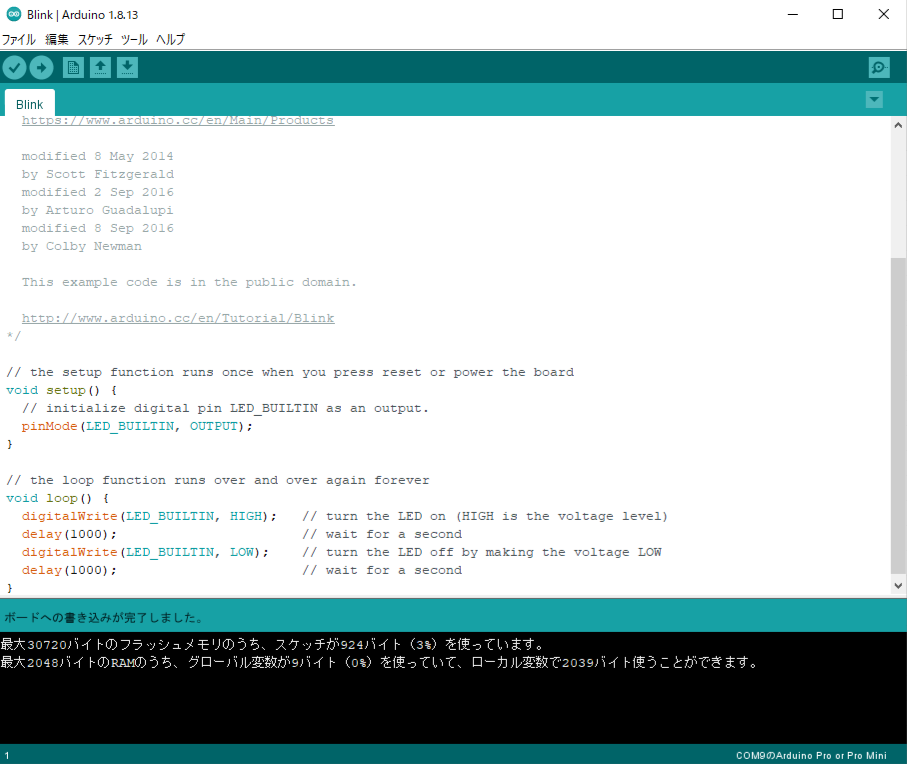Click the editor scrollbar up arrow

coord(898,125)
